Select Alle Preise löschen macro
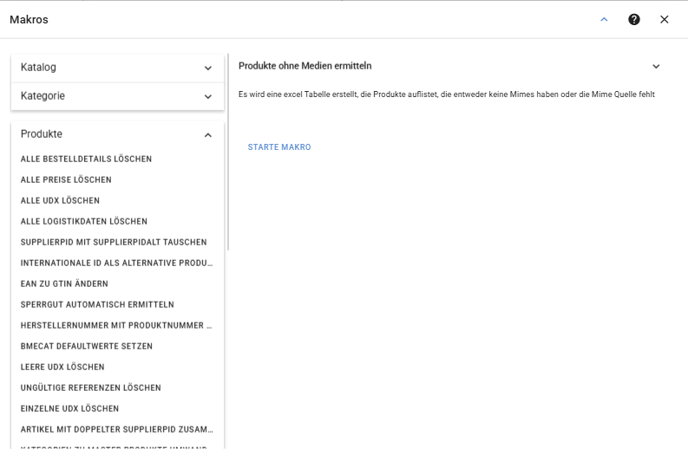688x462 pixels. pyautogui.click(x=66, y=179)
